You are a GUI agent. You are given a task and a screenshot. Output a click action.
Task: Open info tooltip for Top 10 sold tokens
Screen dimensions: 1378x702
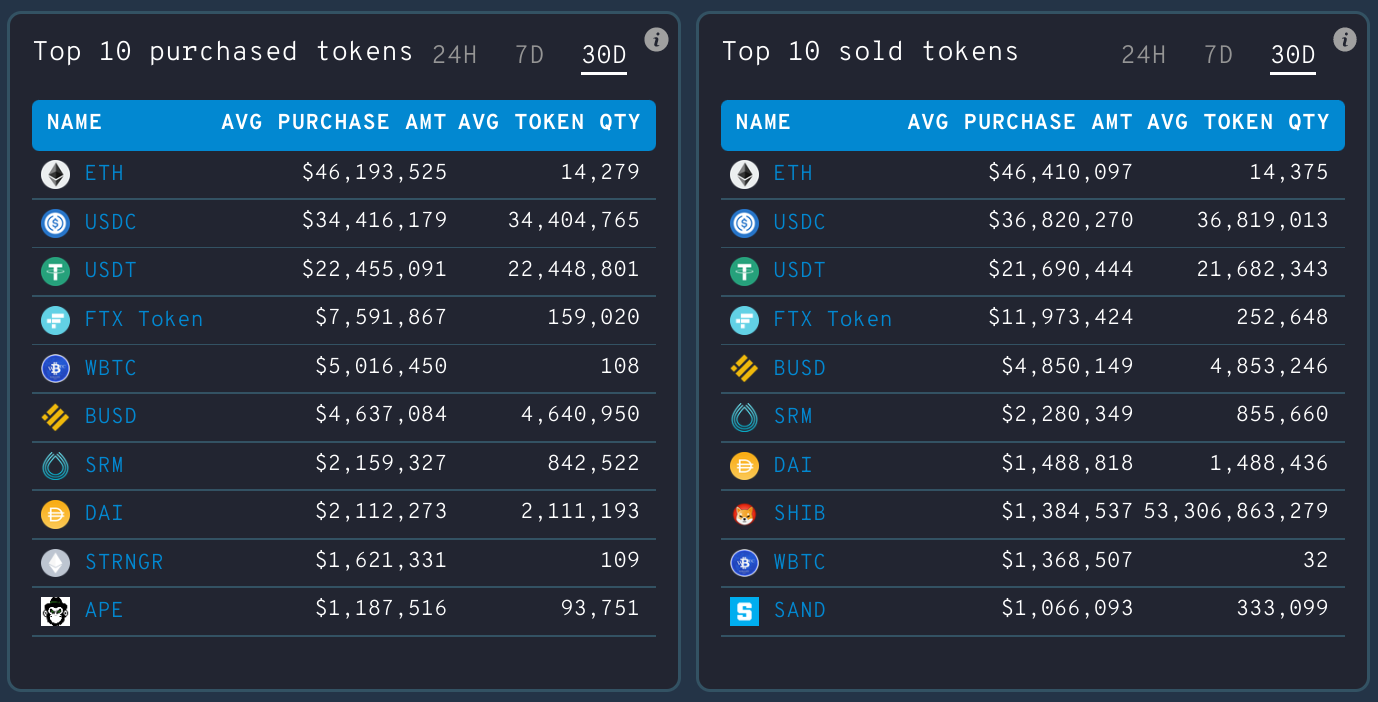point(1345,40)
